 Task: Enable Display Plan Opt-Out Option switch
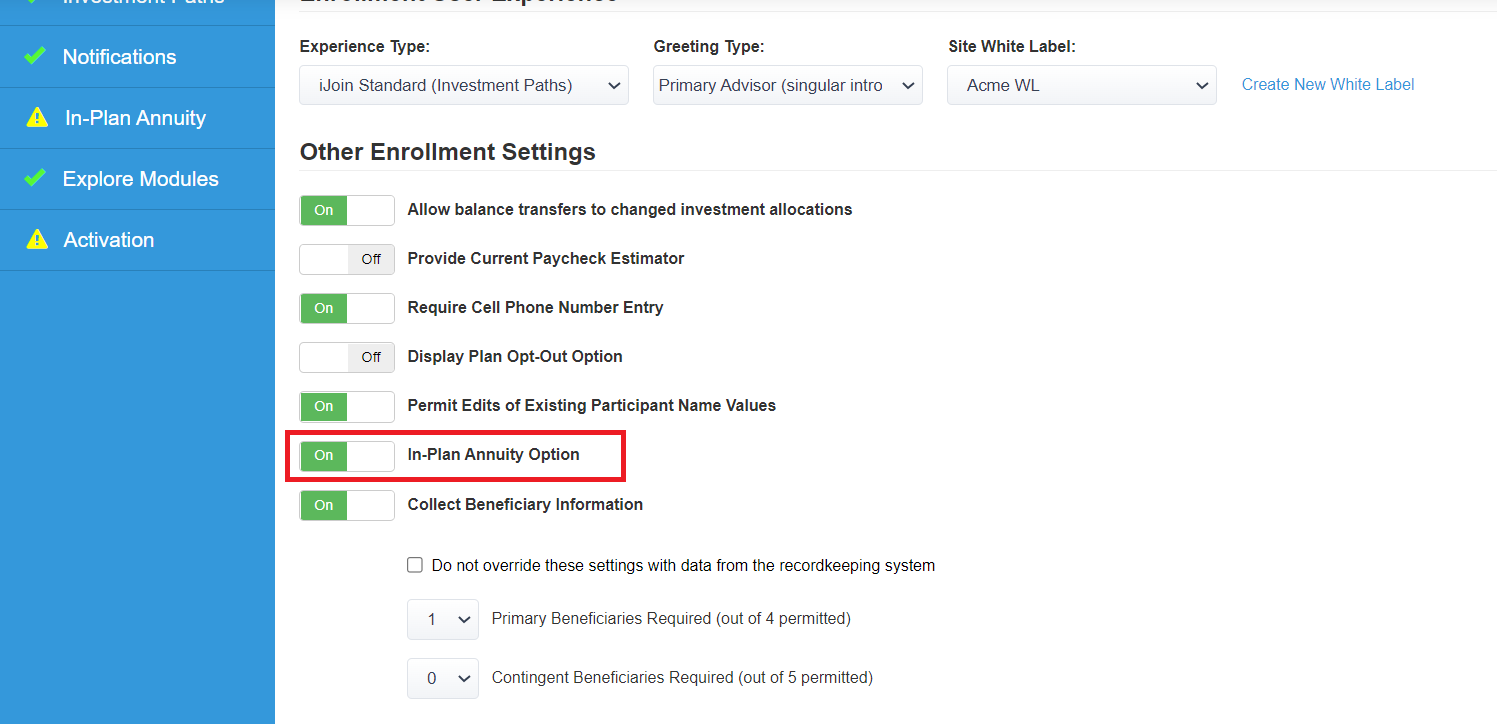pos(347,357)
